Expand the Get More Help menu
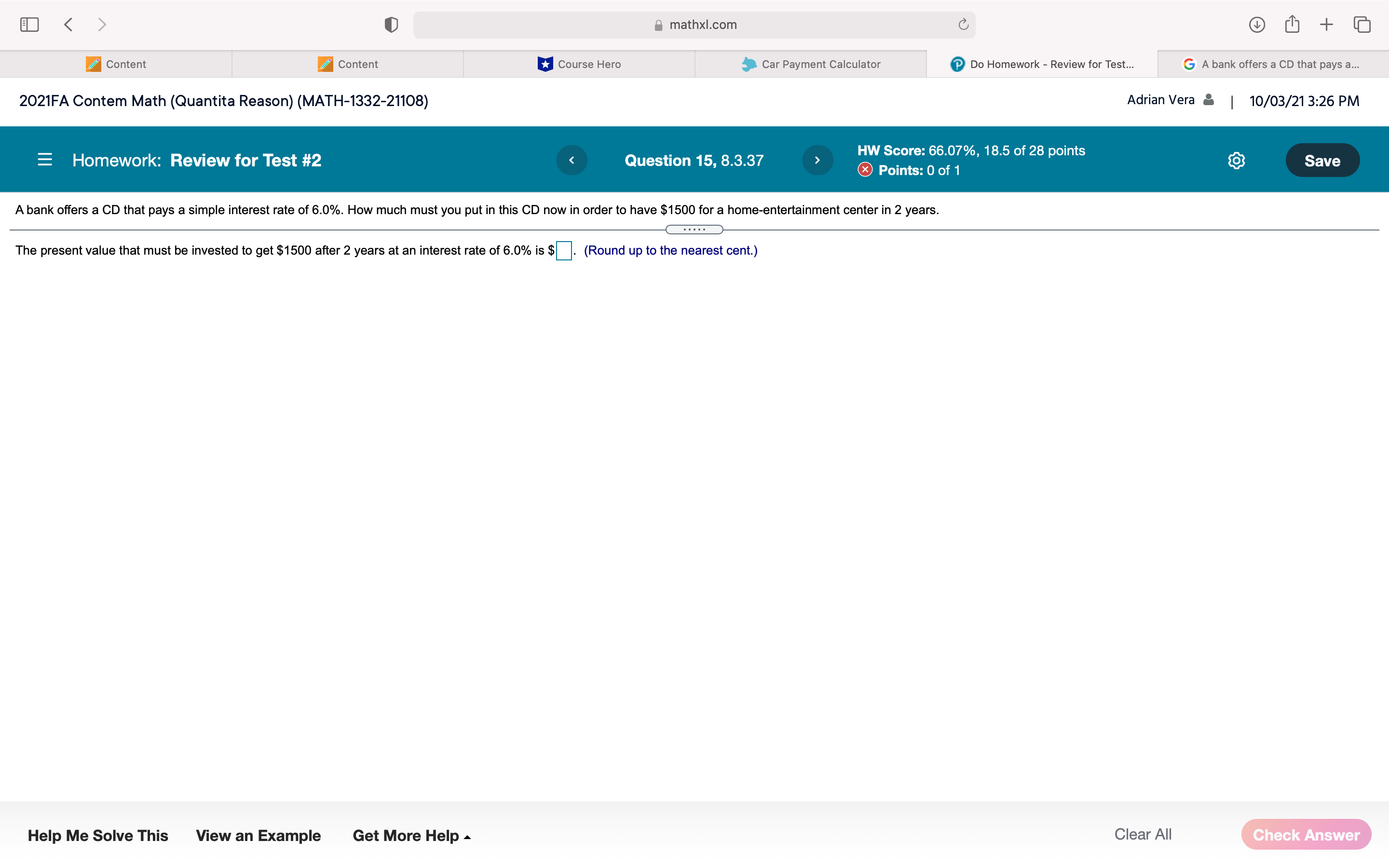This screenshot has height=868, width=1389. pos(411,835)
